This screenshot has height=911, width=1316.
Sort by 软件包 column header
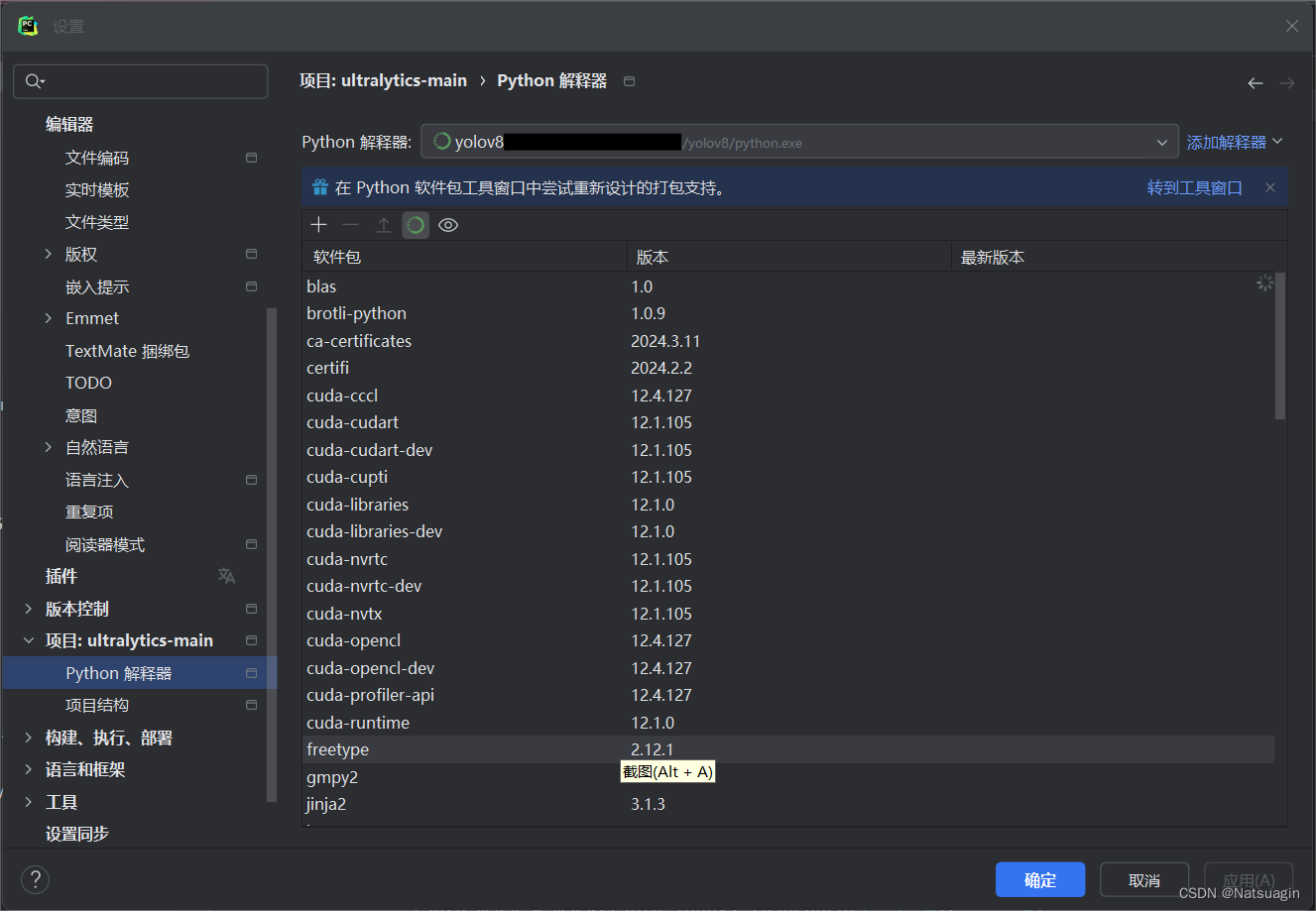[464, 257]
